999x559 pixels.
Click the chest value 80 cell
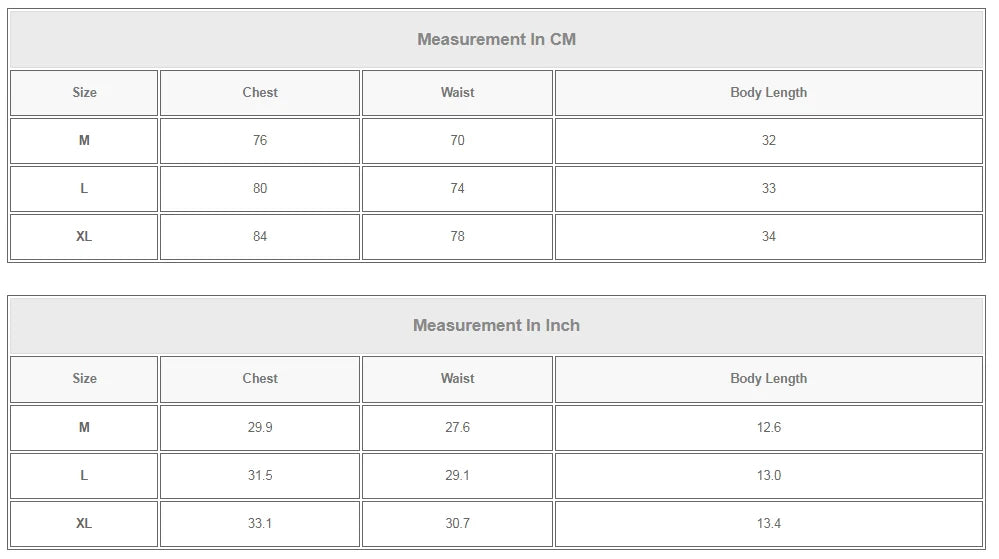[x=260, y=189]
